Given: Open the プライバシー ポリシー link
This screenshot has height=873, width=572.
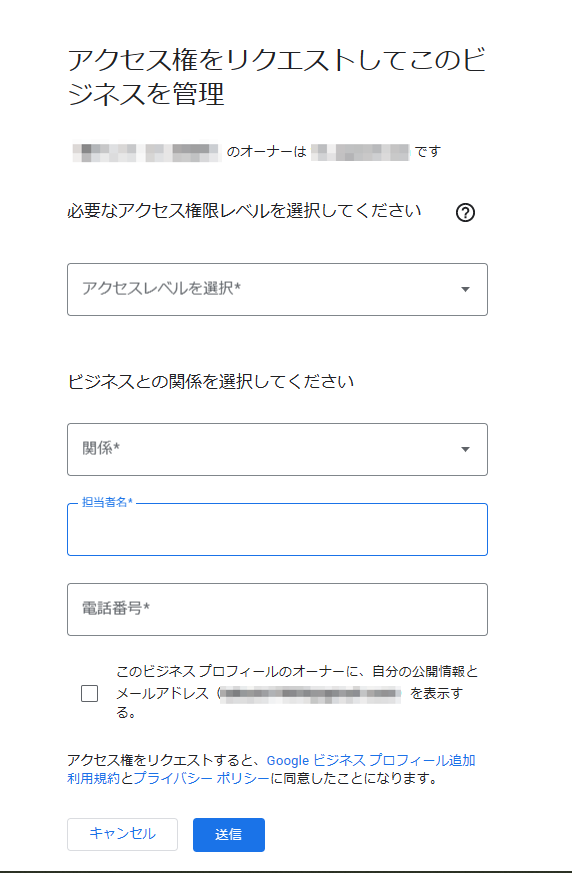Looking at the screenshot, I should tap(202, 778).
